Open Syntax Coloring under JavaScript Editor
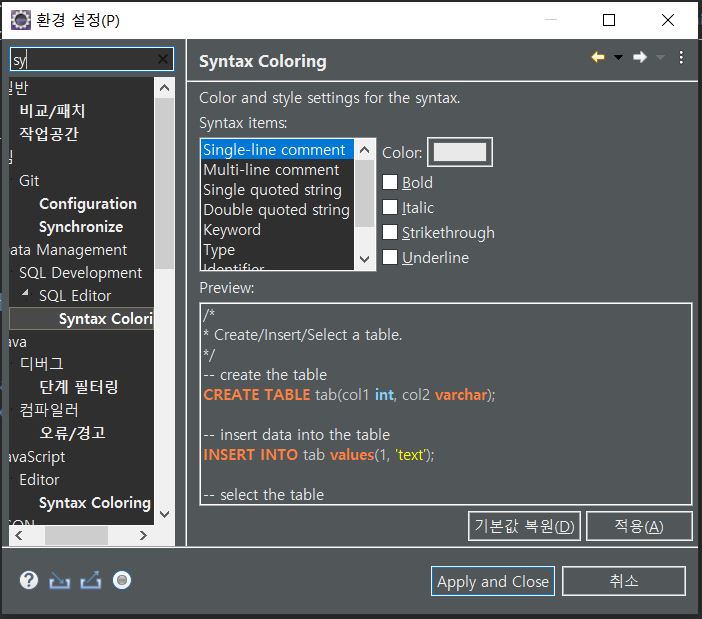The width and height of the screenshot is (702, 619). [x=95, y=503]
